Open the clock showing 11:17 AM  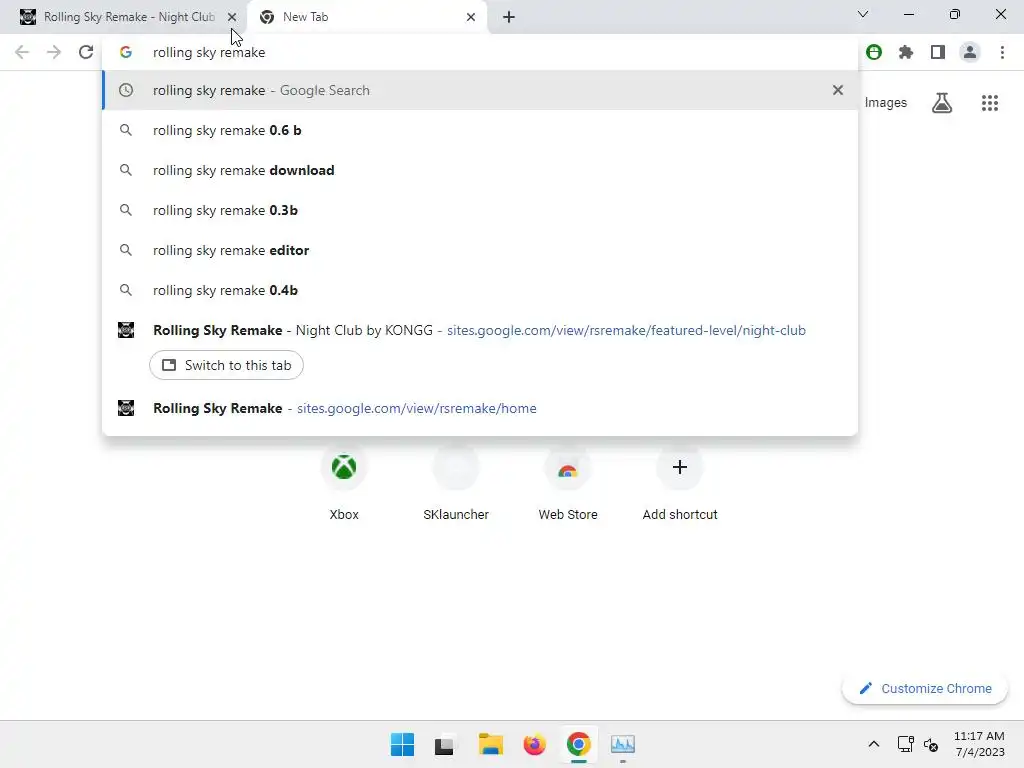(x=979, y=744)
